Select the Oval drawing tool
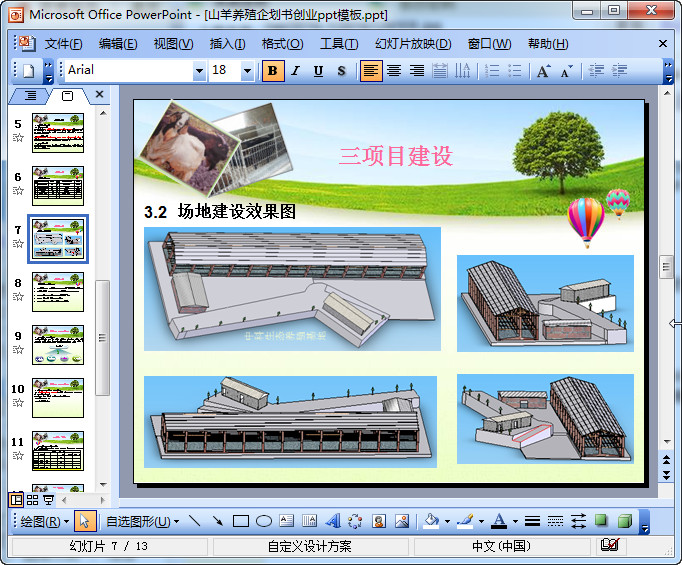 coord(264,521)
